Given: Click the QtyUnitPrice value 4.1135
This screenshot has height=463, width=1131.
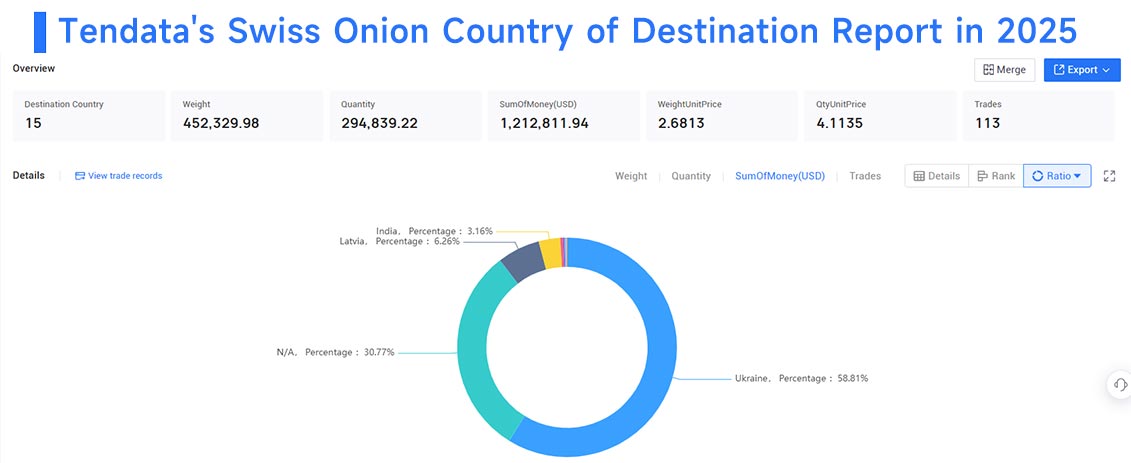Looking at the screenshot, I should [x=839, y=123].
